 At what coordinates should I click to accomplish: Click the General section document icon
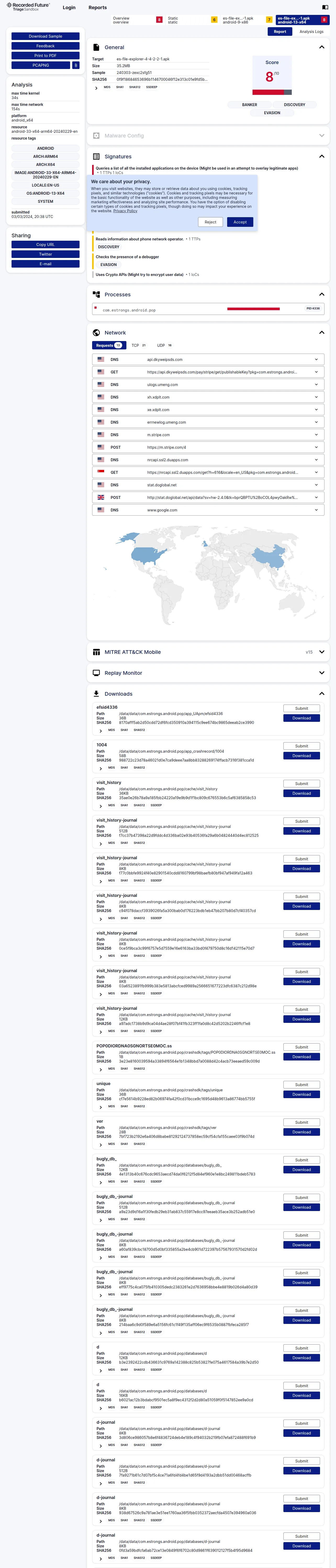pos(96,47)
